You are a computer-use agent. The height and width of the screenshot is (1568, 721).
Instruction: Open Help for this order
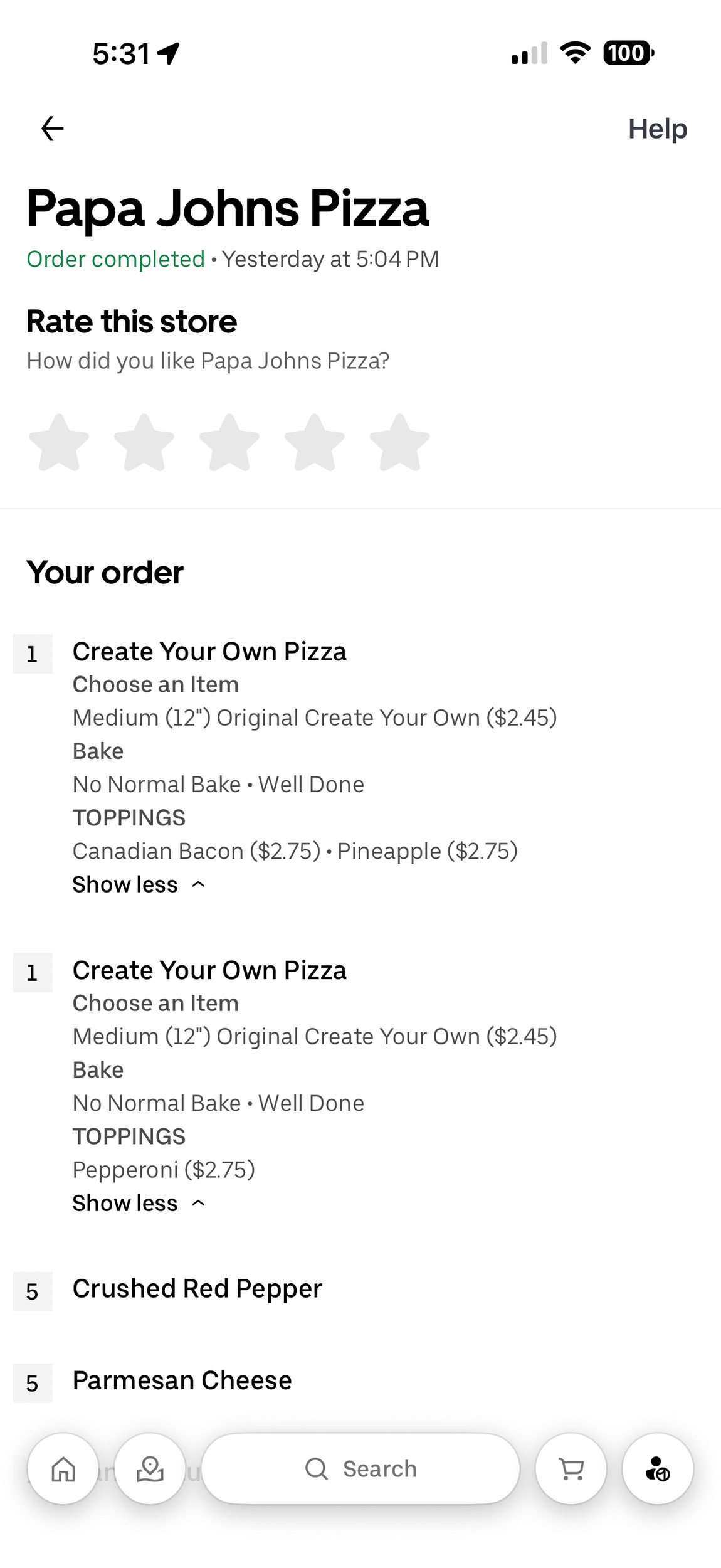click(657, 129)
